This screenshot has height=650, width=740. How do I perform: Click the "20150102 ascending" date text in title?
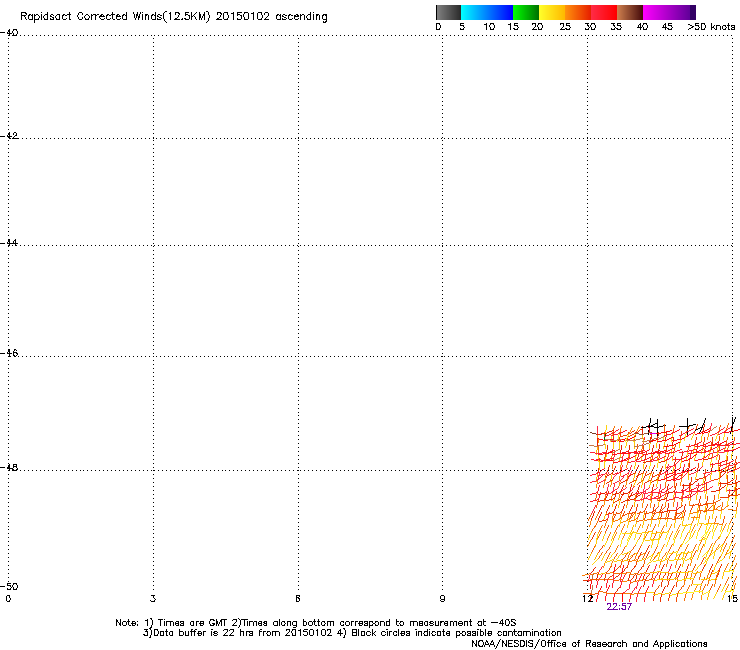[271, 17]
